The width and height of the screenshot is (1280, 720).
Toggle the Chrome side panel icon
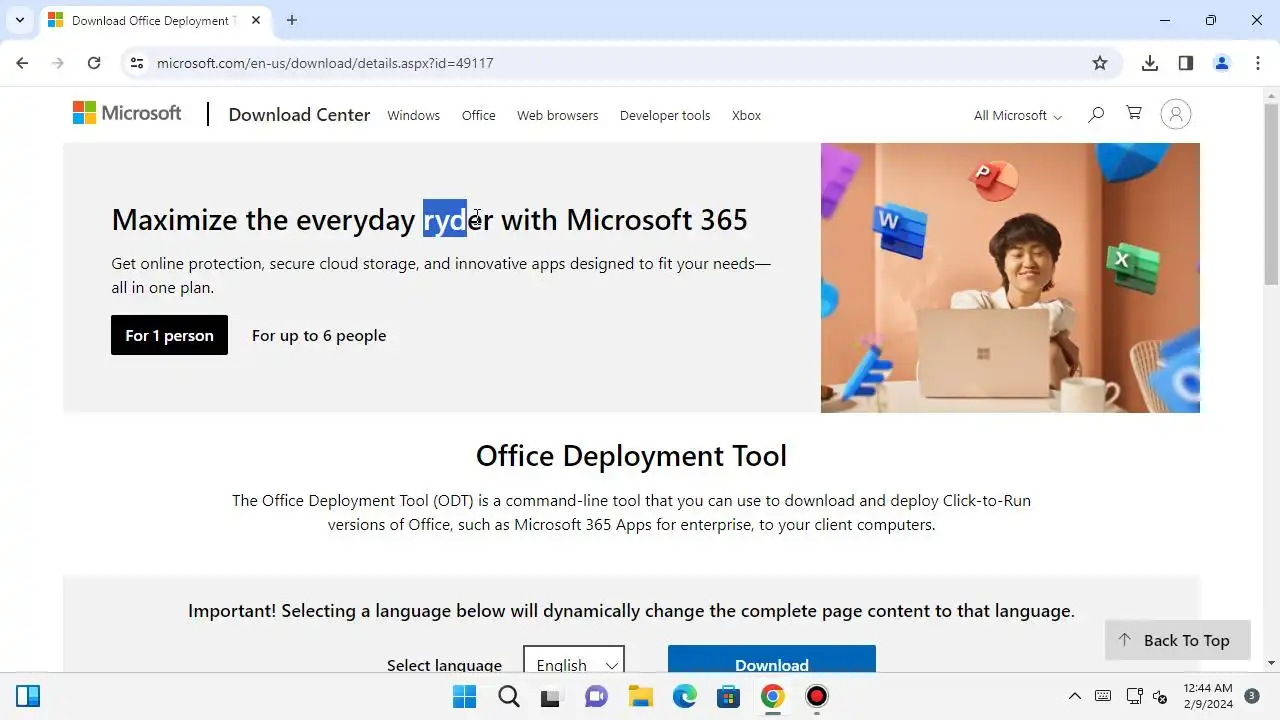(1186, 63)
